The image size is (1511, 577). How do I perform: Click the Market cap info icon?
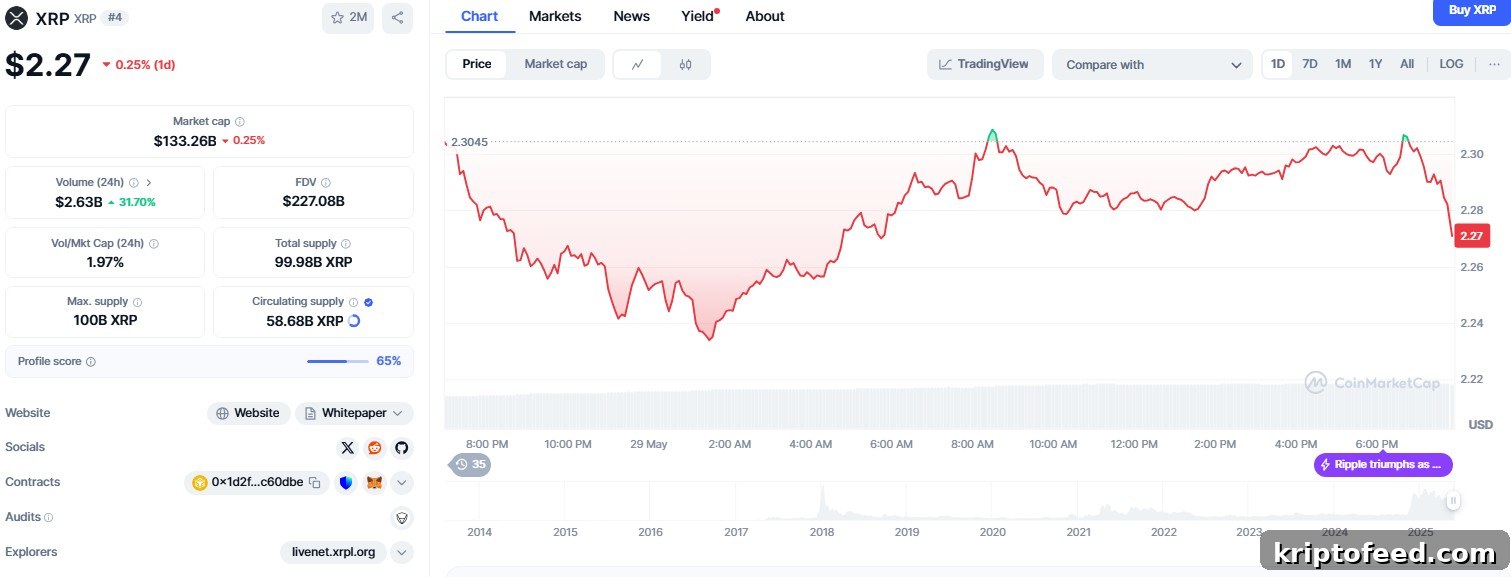(x=240, y=122)
